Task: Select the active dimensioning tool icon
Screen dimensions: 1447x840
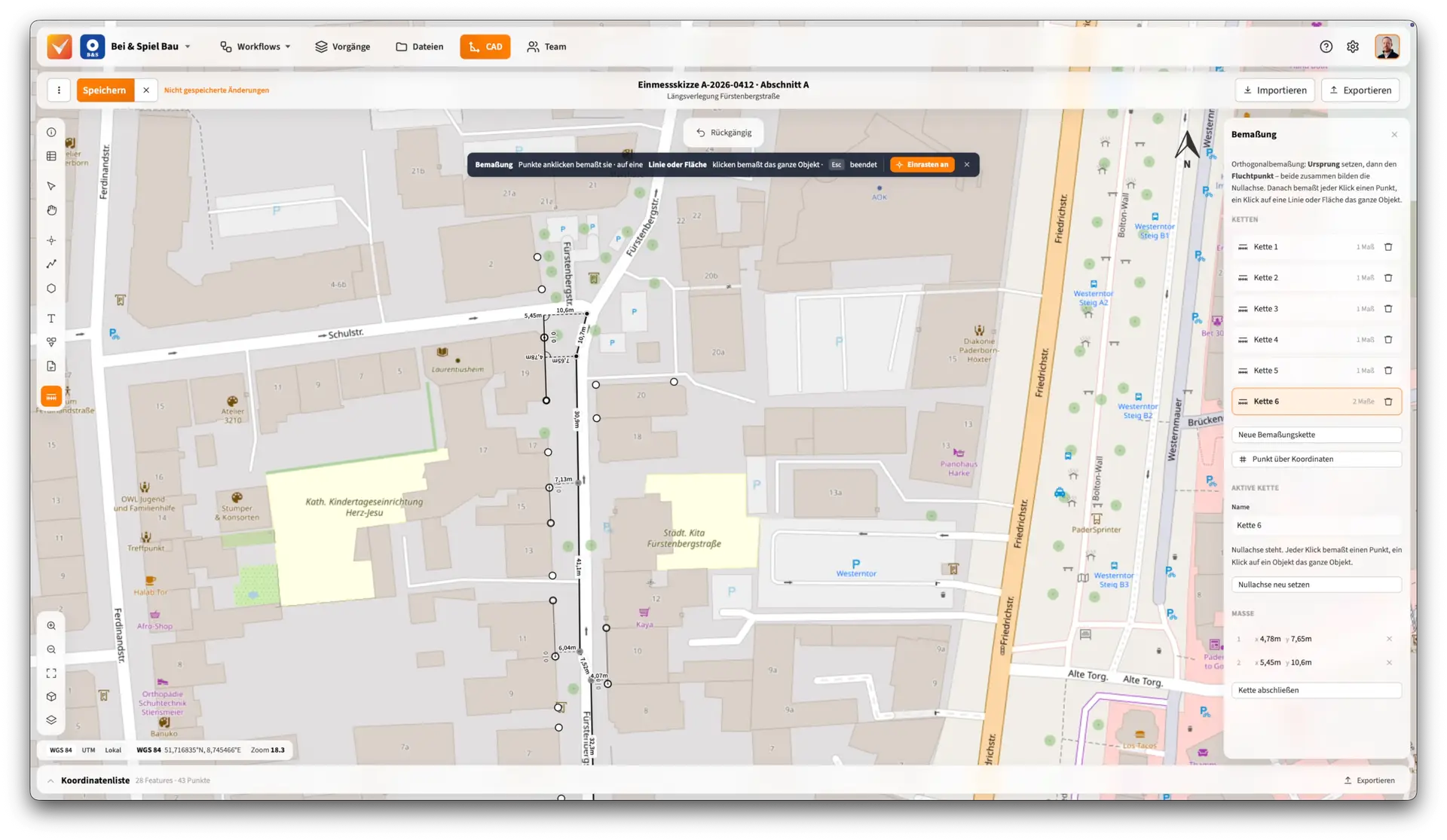Action: pyautogui.click(x=51, y=397)
